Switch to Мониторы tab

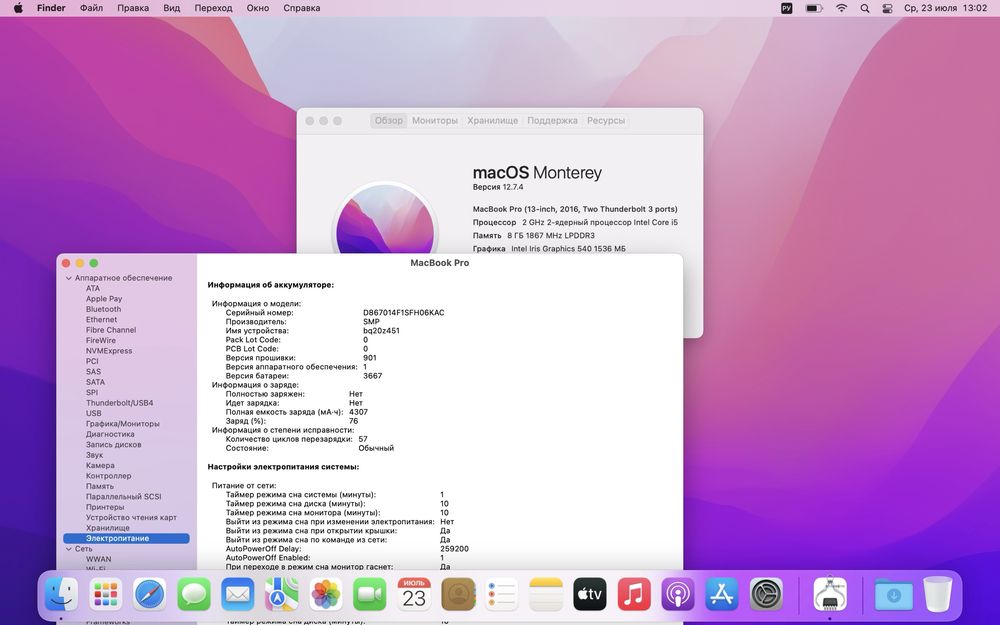435,121
